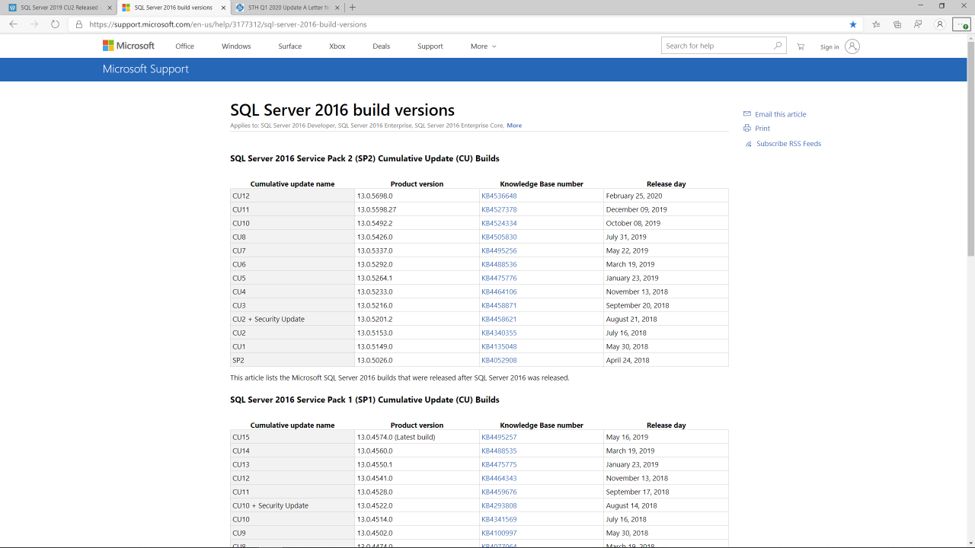975x548 pixels.
Task: Click the search magnifier icon
Action: click(777, 45)
